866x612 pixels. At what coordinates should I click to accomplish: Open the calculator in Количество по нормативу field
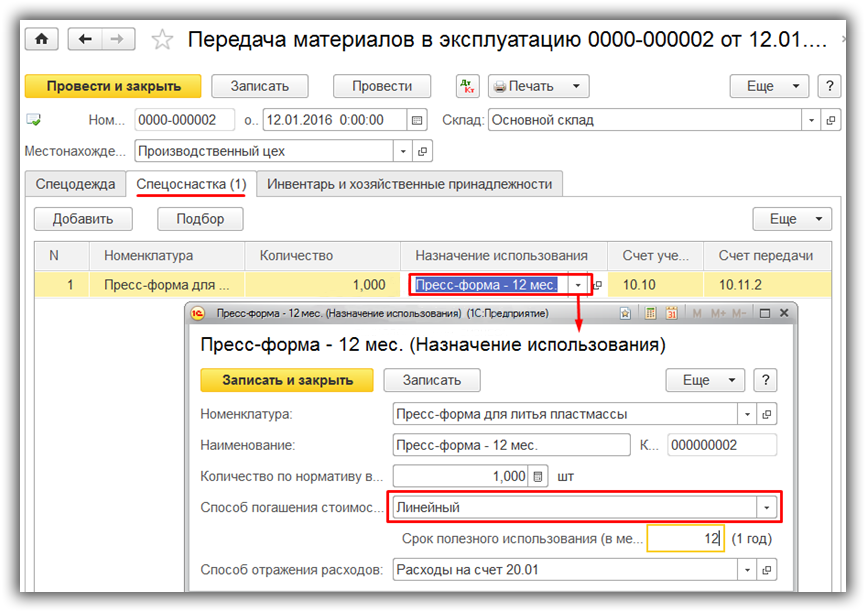coord(540,477)
